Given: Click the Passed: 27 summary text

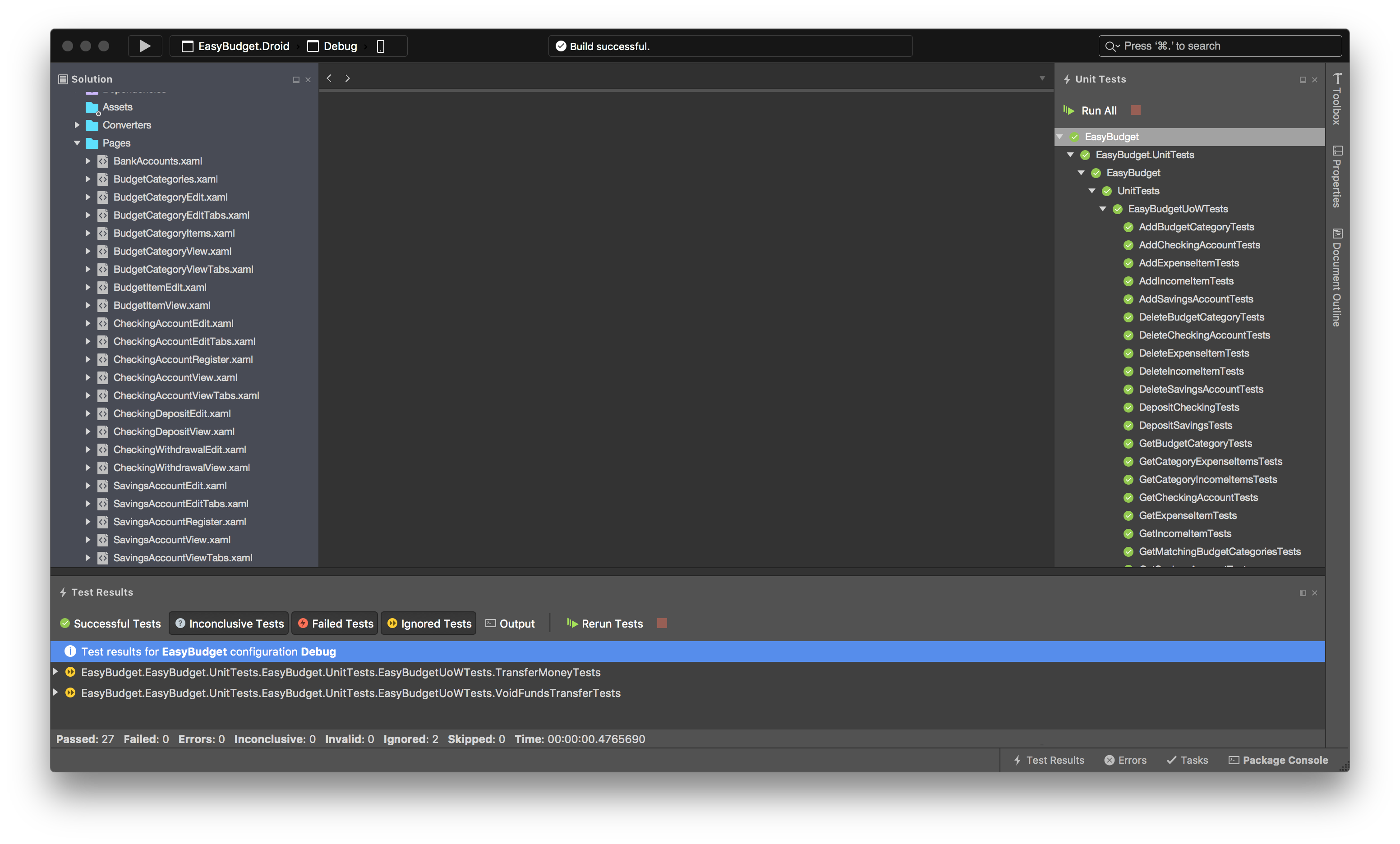Looking at the screenshot, I should tap(85, 739).
